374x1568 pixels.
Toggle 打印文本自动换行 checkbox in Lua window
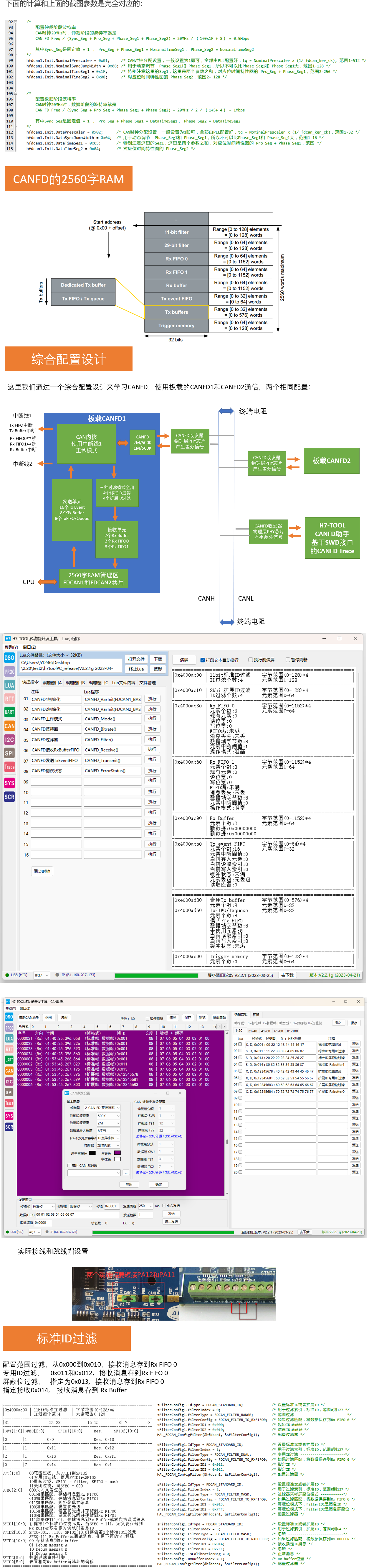[203, 660]
